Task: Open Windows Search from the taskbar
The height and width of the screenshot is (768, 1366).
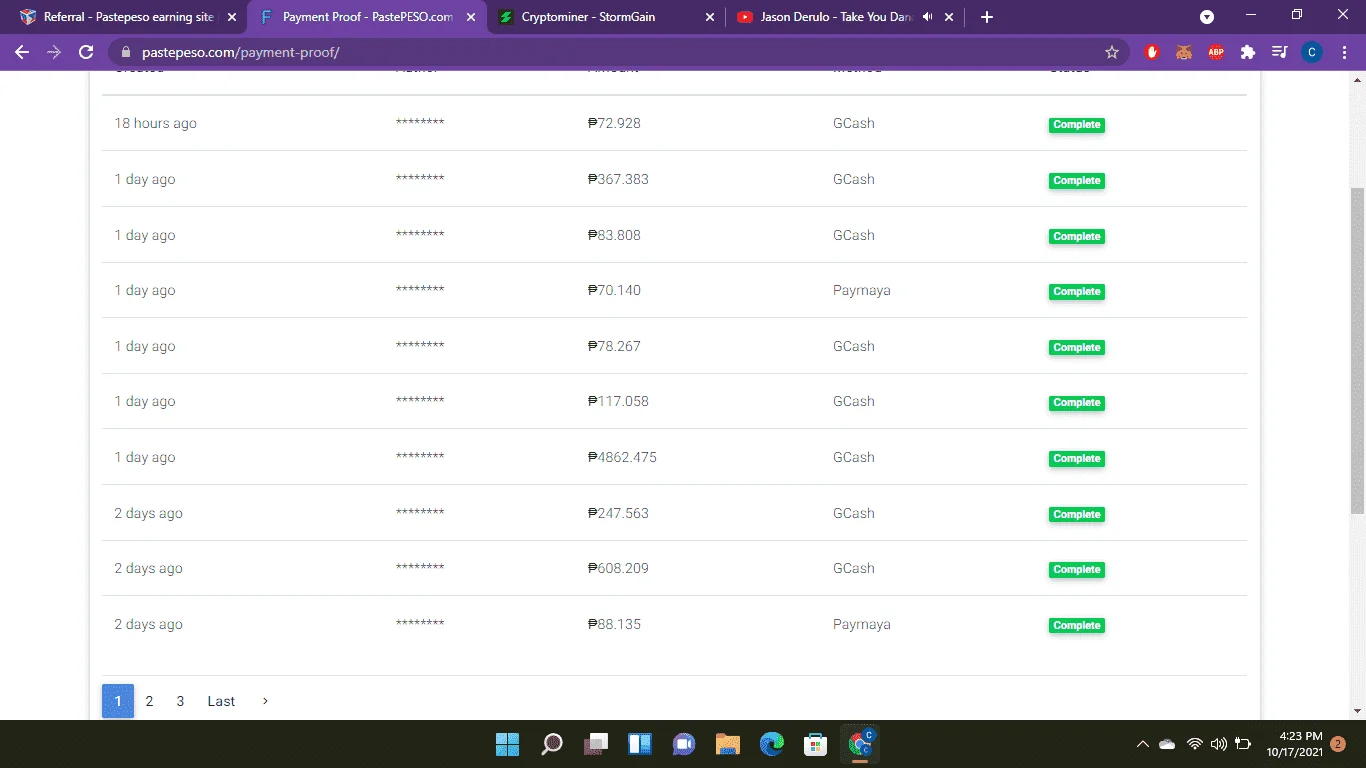Action: 552,744
